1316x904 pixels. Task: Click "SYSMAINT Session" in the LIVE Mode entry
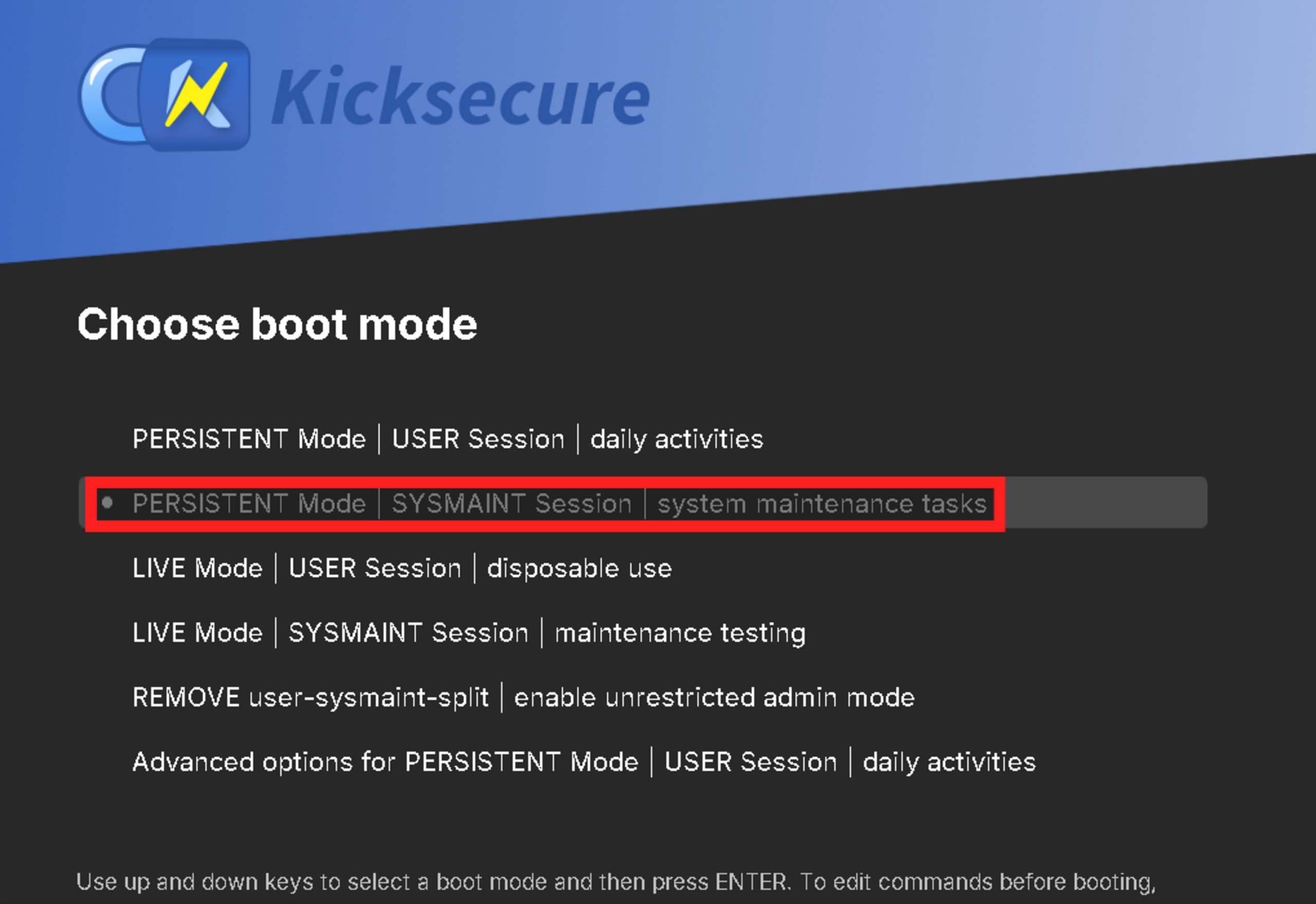408,633
